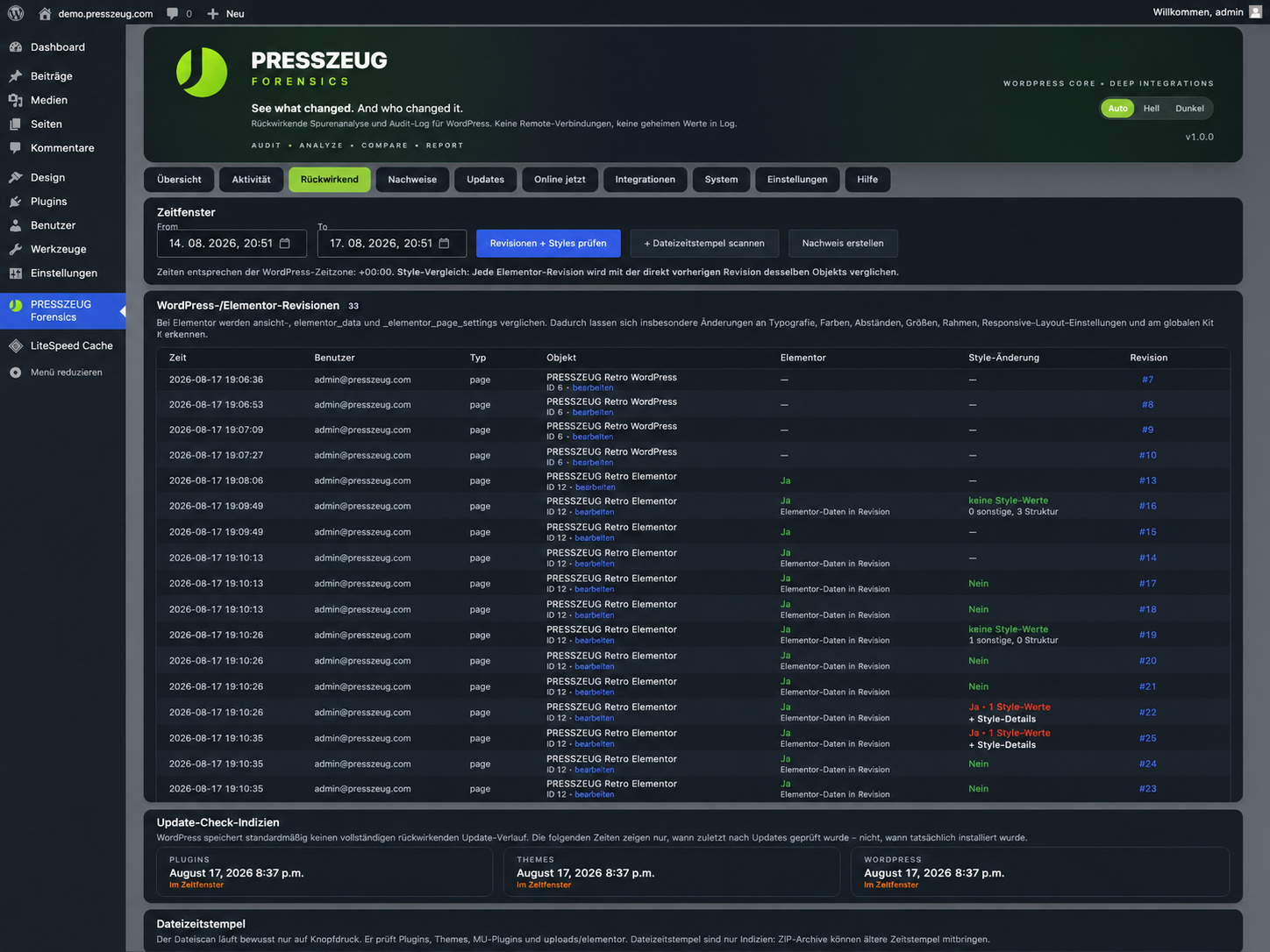Switch to the Updates tab

(485, 180)
